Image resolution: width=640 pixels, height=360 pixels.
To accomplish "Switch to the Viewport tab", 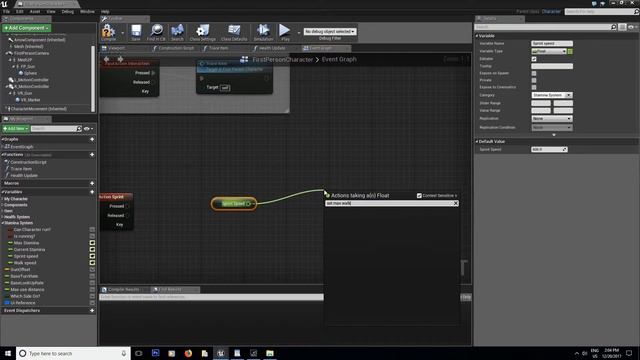I will click(116, 48).
